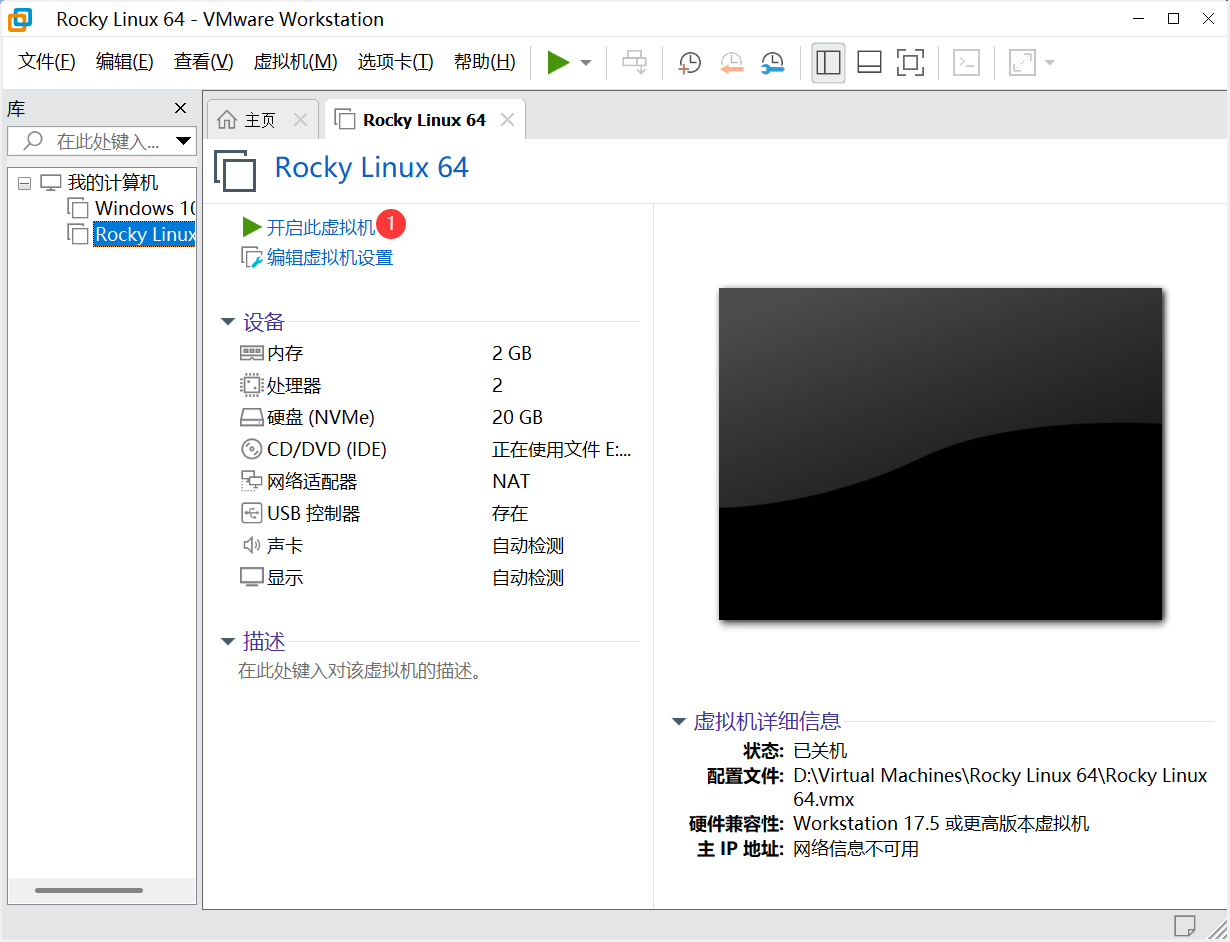
Task: Click the 硬盘 (NVMe) device row
Action: click(x=438, y=417)
